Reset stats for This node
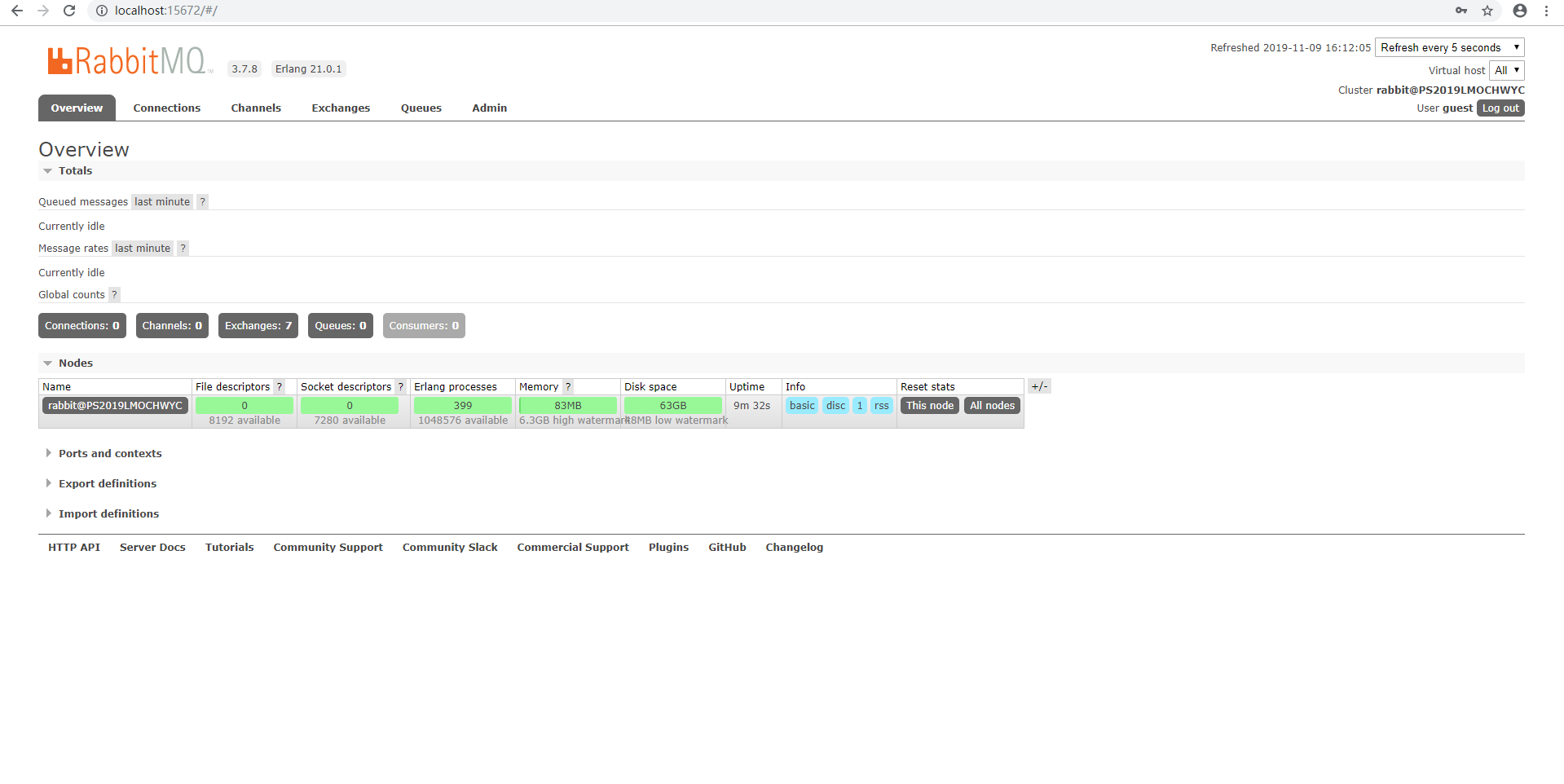Screen dimensions: 1564x784 point(930,406)
